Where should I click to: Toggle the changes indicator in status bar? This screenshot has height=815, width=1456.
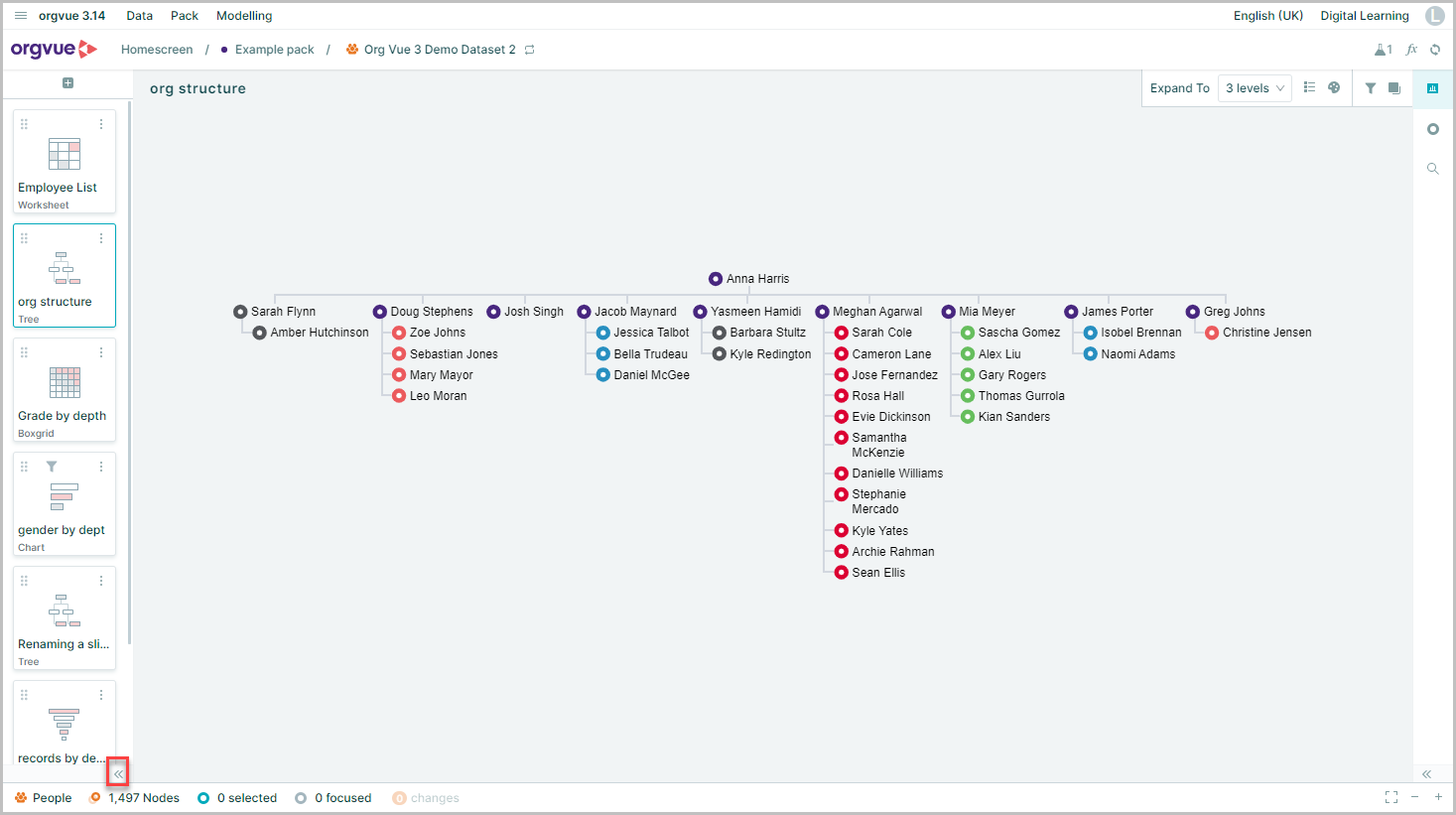pos(426,798)
